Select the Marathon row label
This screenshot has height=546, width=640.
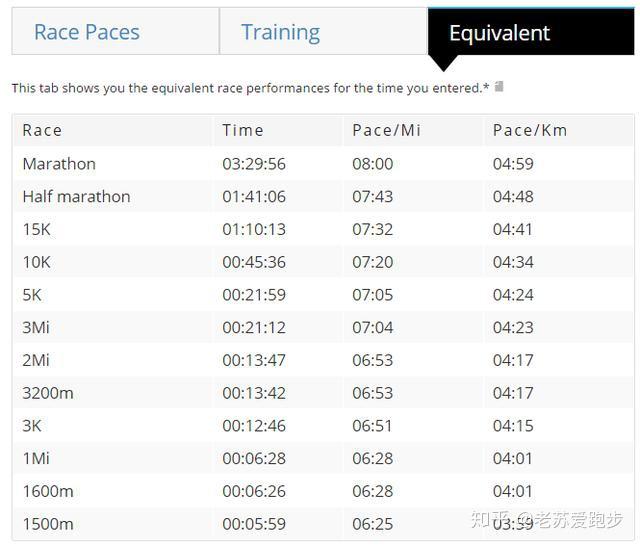click(x=59, y=163)
